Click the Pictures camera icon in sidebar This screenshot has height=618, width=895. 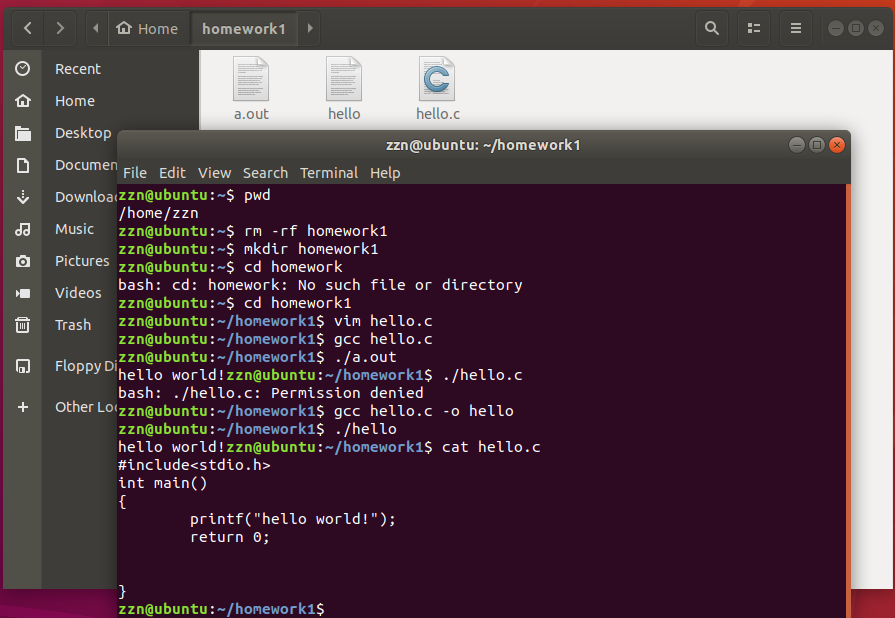click(x=23, y=261)
